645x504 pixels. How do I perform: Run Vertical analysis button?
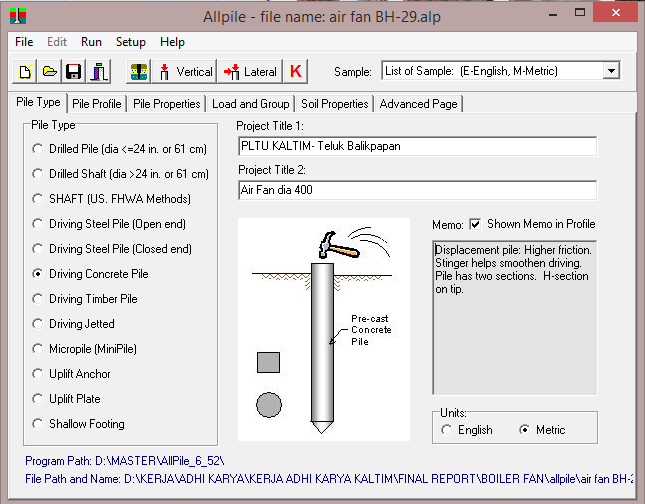click(x=184, y=72)
